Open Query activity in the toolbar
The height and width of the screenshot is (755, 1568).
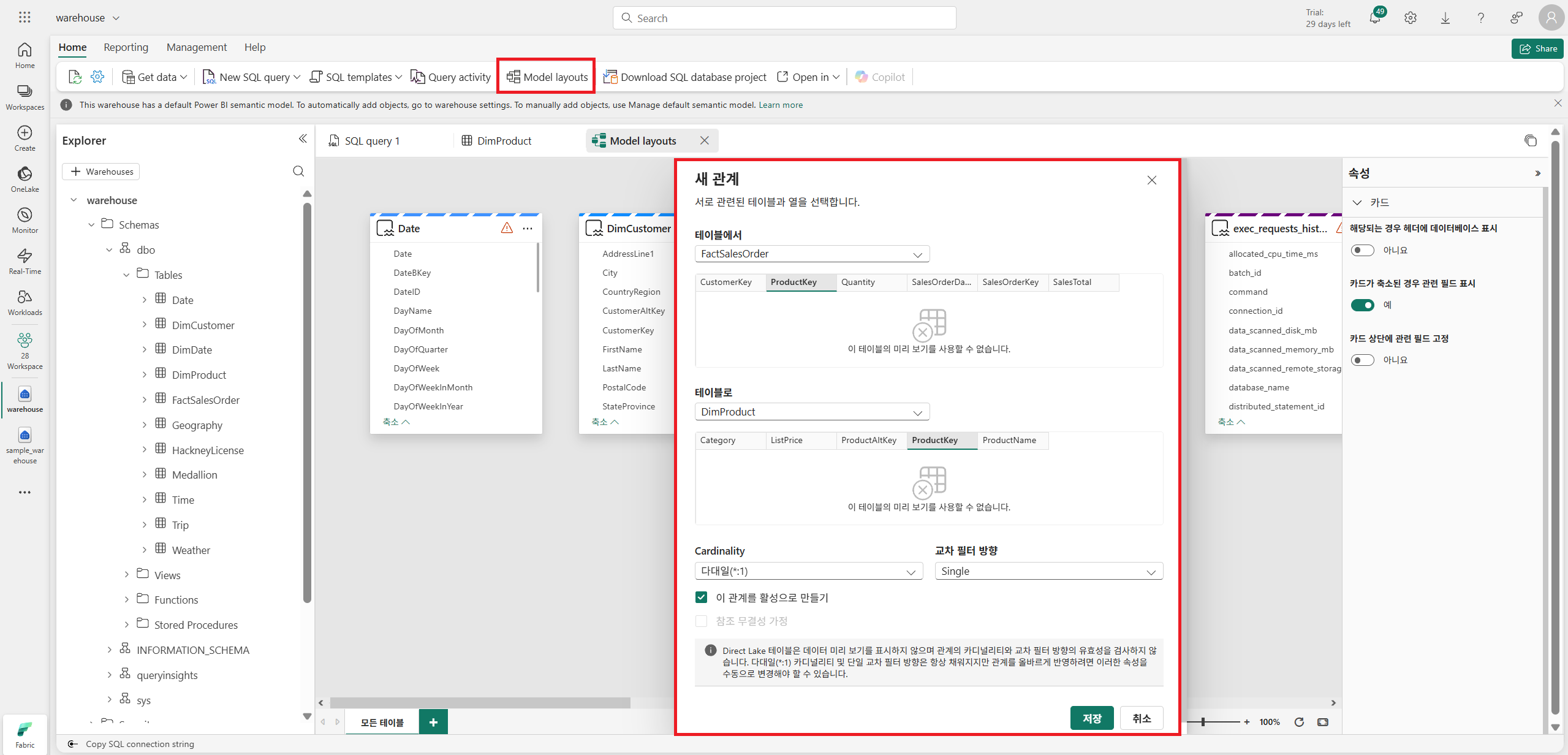450,77
